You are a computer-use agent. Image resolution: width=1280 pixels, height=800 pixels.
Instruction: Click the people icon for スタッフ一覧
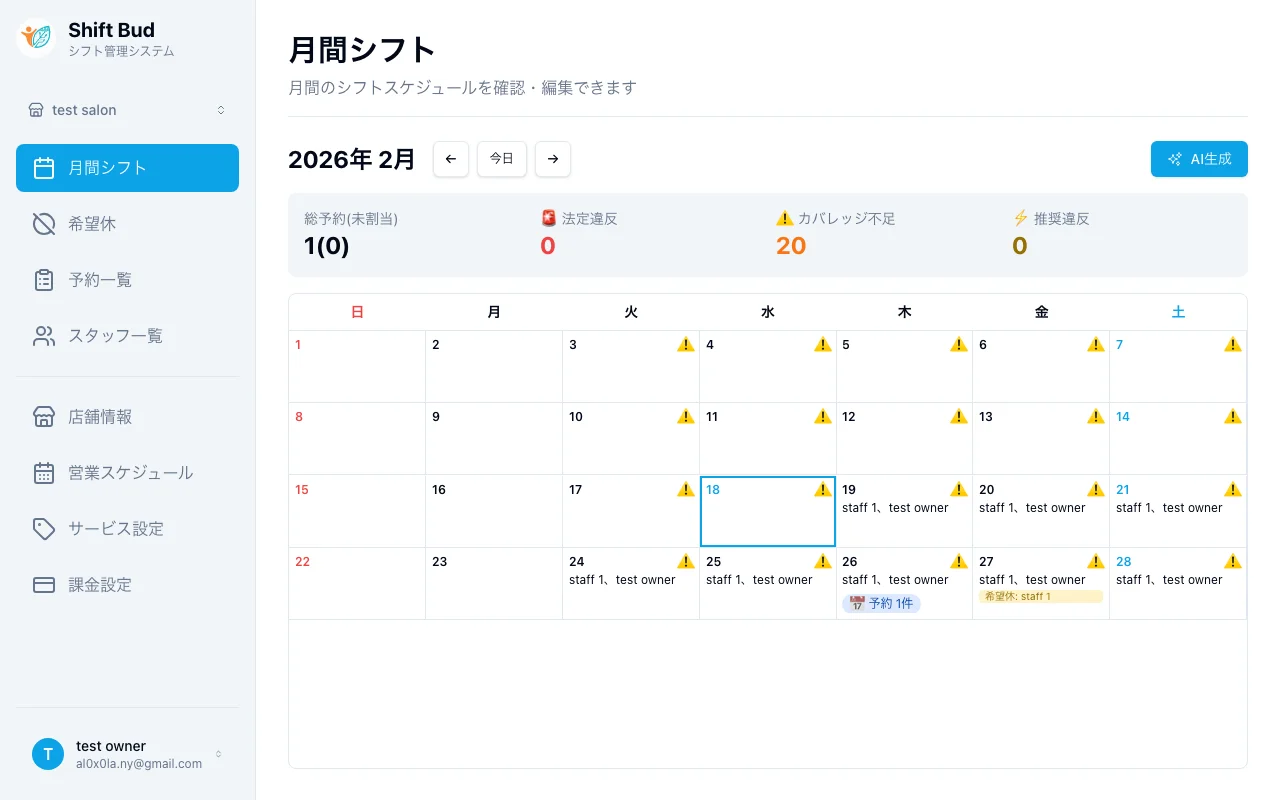(44, 336)
